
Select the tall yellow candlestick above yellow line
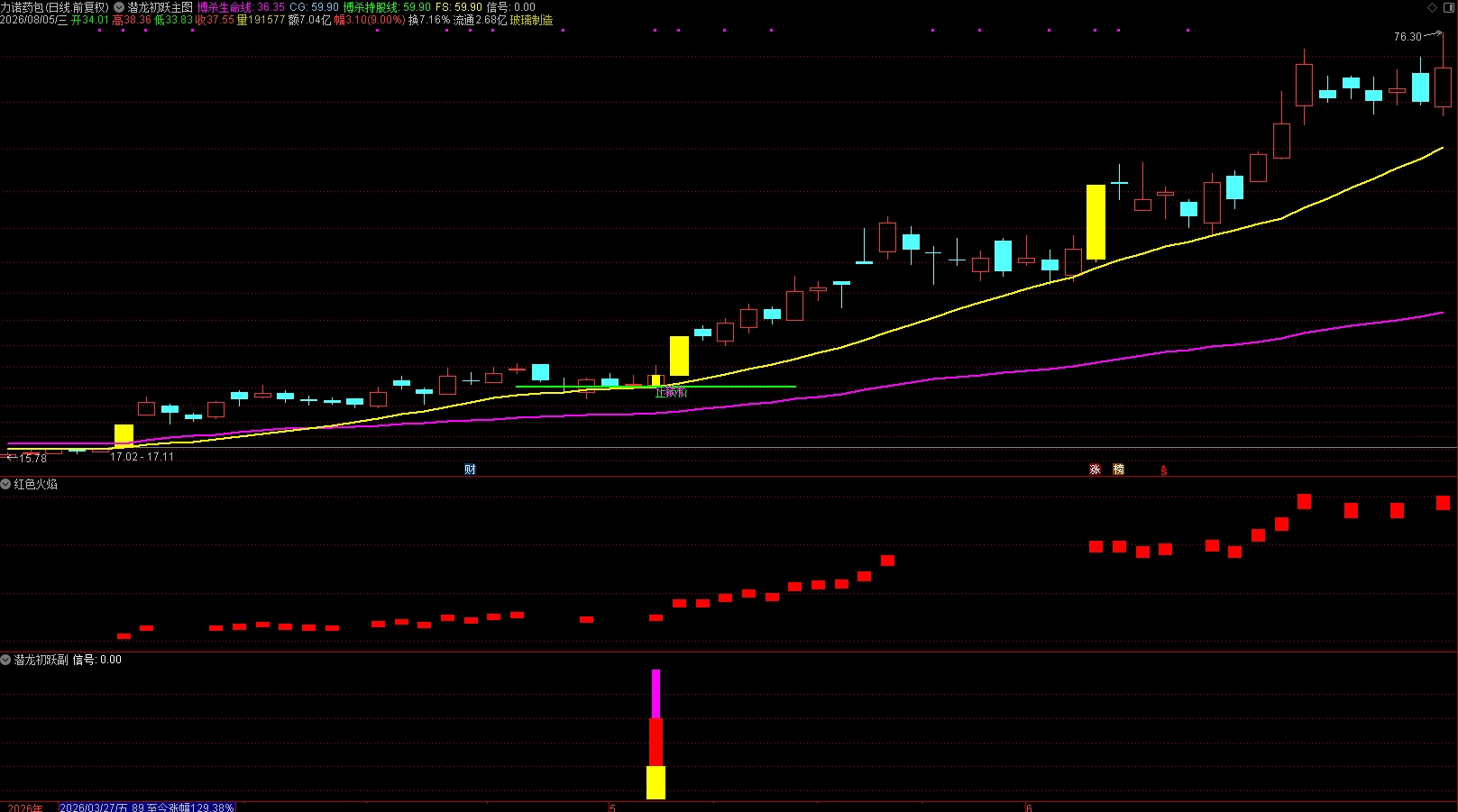pyautogui.click(x=1096, y=223)
